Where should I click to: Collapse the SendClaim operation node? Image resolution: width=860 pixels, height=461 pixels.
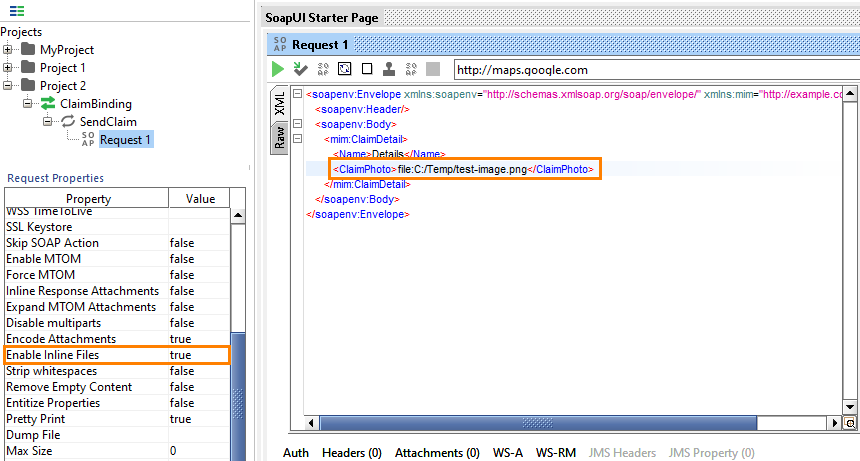[48, 121]
